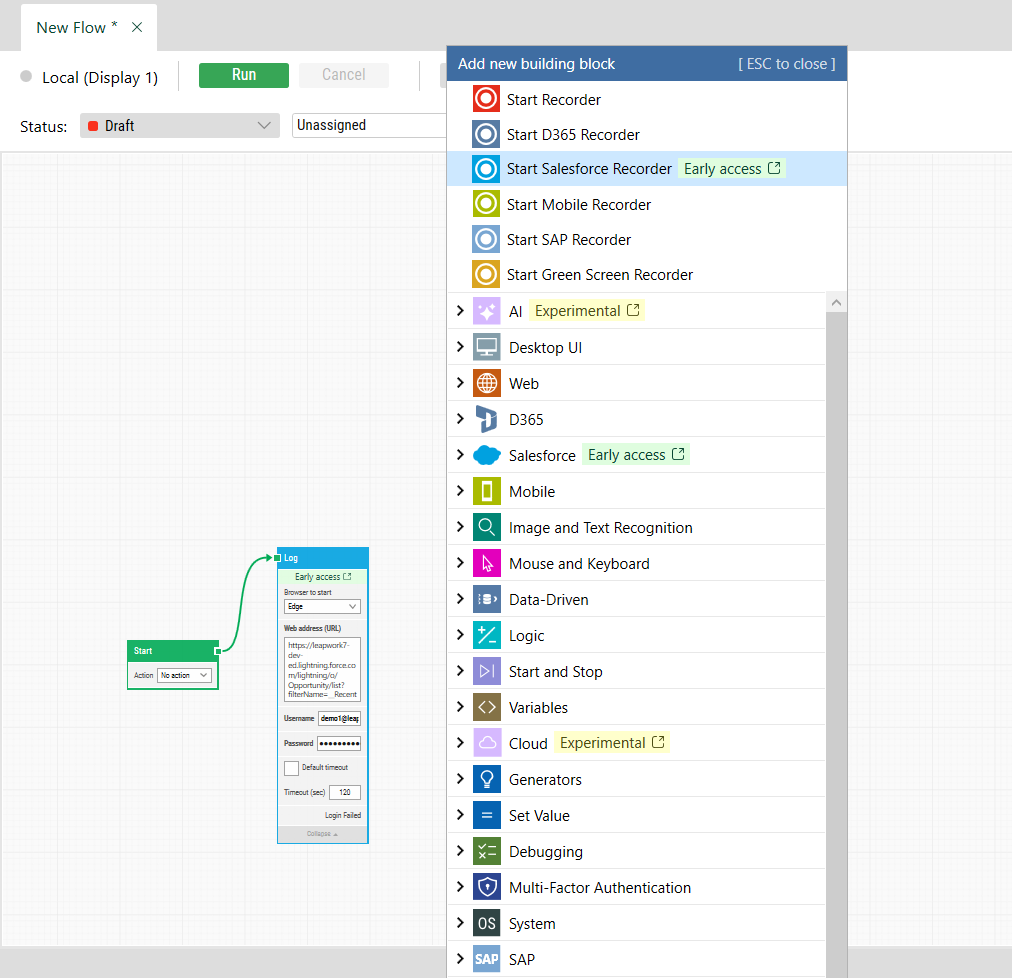Switch to the New Flow tab
Screen dimensions: 1012x978
pos(75,27)
